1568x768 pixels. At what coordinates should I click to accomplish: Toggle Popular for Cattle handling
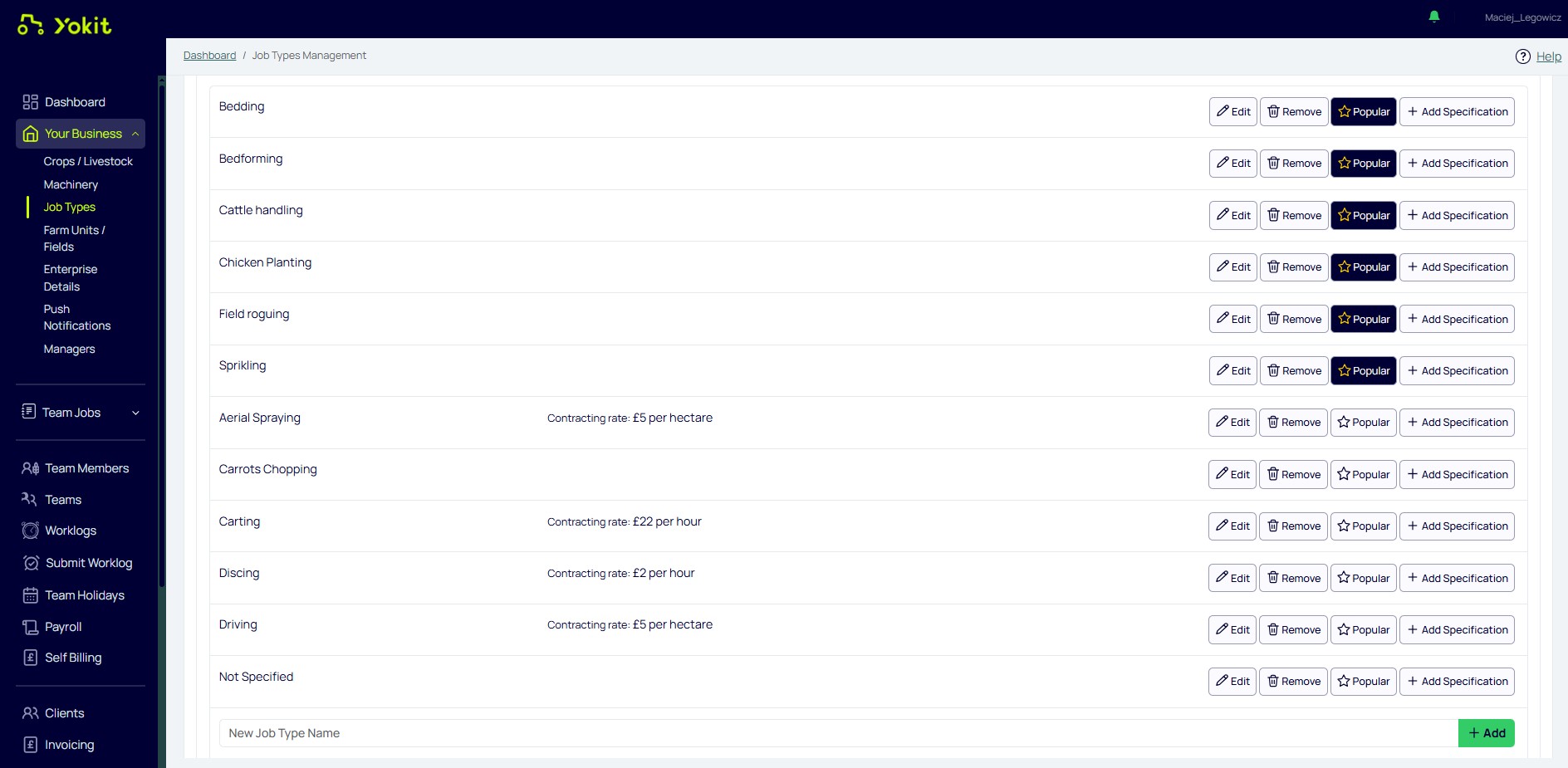[x=1363, y=216]
